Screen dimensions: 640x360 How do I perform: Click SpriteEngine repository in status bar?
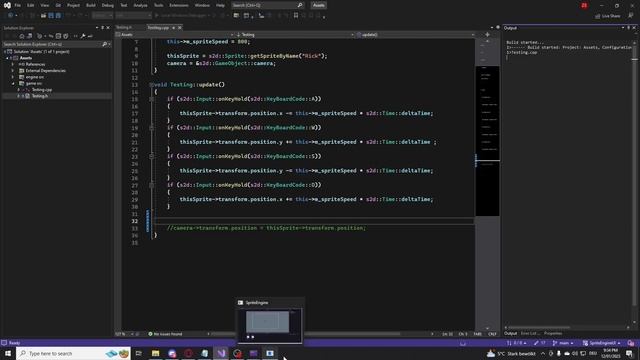pos(602,343)
